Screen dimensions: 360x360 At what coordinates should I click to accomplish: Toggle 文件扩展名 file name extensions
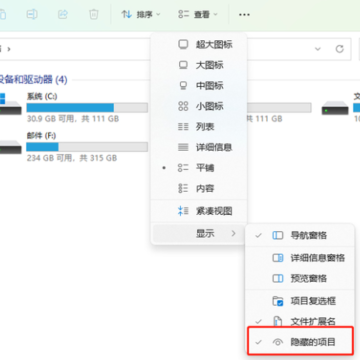click(x=299, y=321)
